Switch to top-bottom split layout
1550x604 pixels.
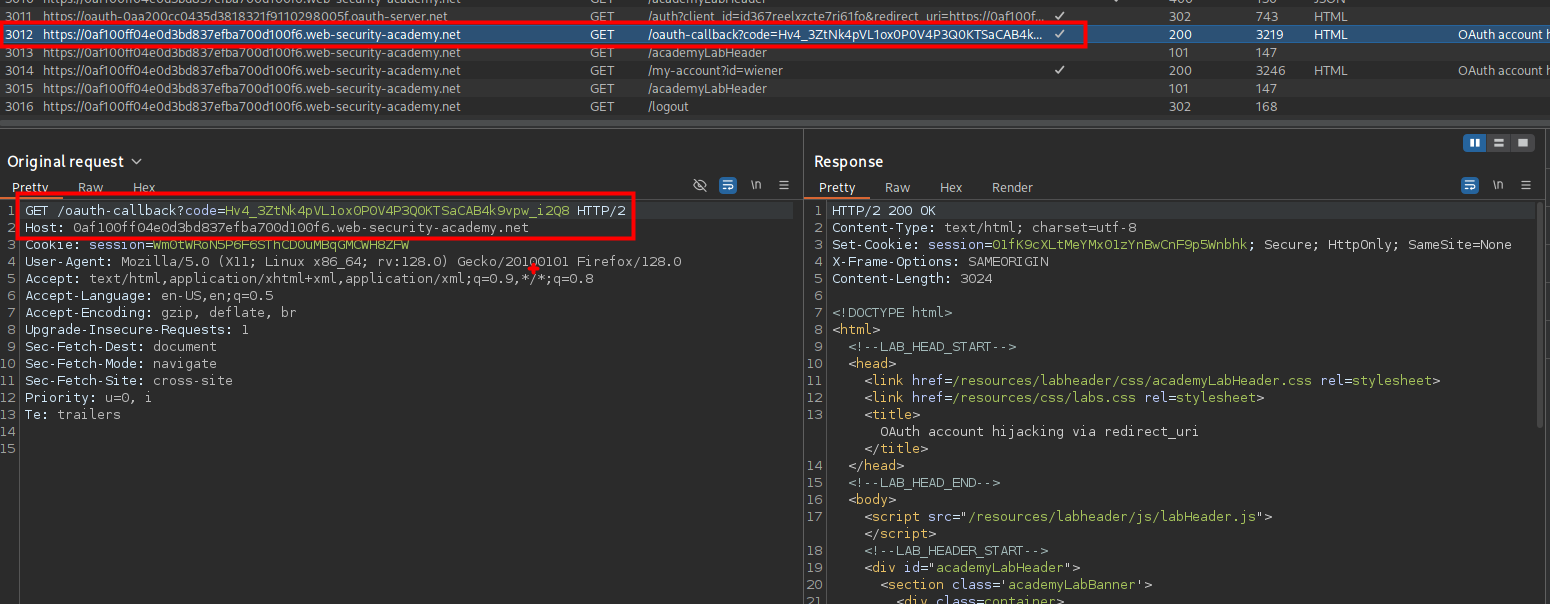click(1498, 143)
